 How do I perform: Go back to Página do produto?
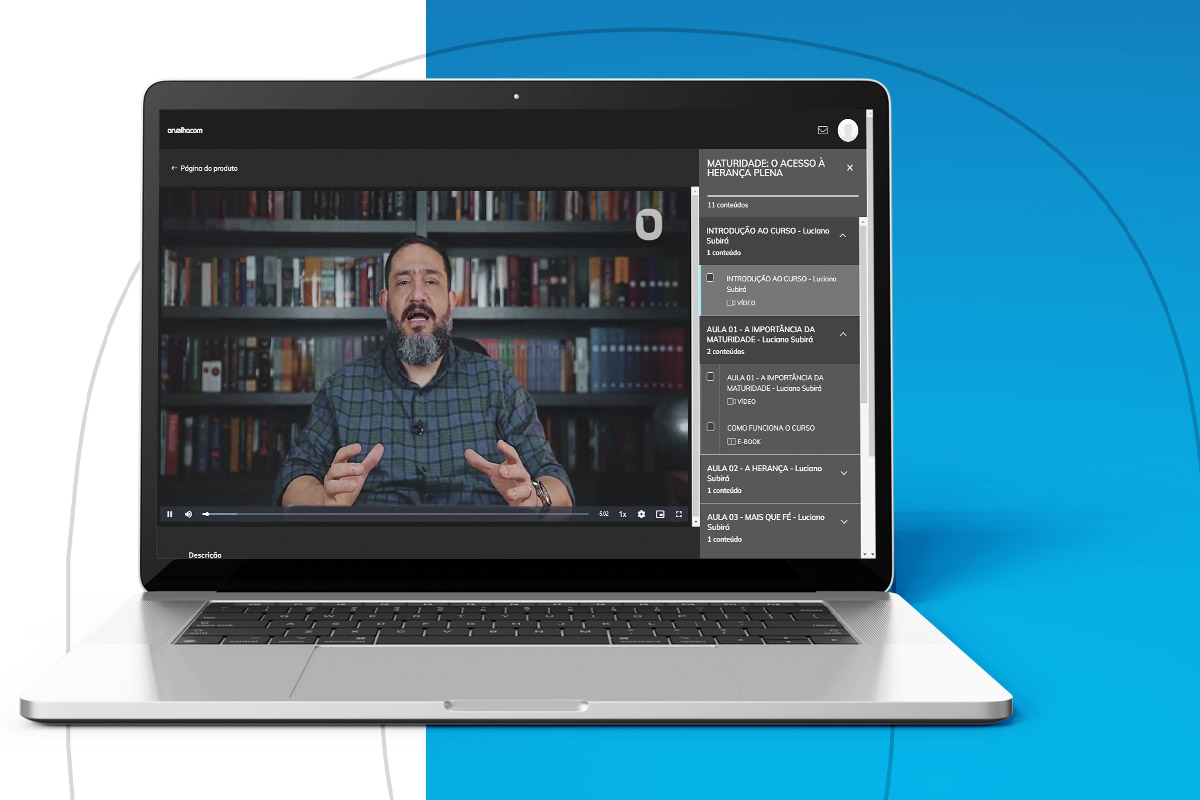(x=204, y=168)
